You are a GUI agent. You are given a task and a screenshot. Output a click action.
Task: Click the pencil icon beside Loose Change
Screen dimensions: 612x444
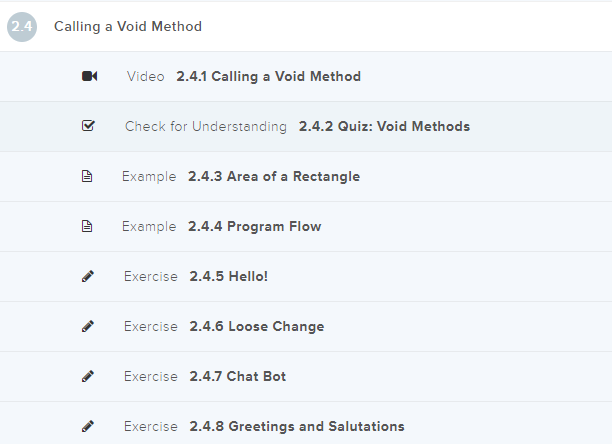(88, 326)
